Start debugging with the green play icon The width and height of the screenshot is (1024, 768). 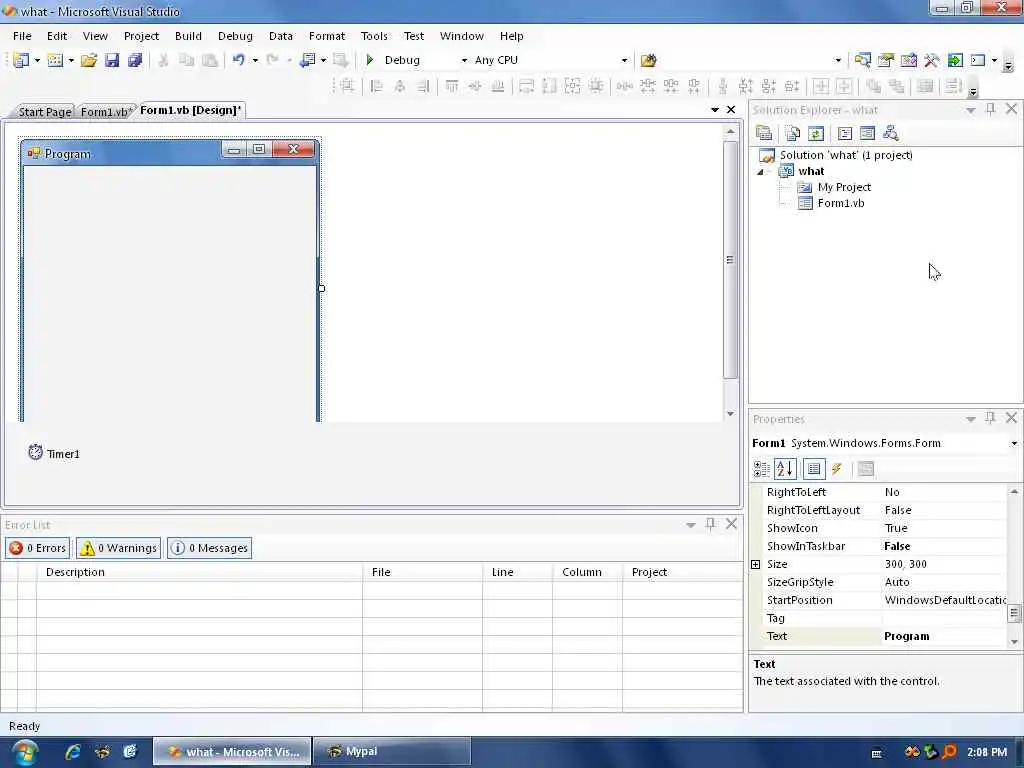(370, 60)
